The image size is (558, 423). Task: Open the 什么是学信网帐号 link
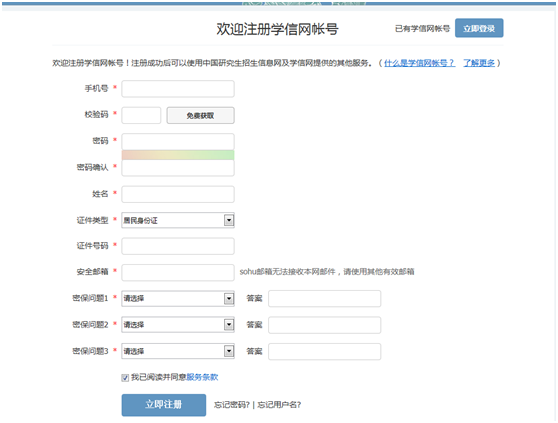[419, 63]
